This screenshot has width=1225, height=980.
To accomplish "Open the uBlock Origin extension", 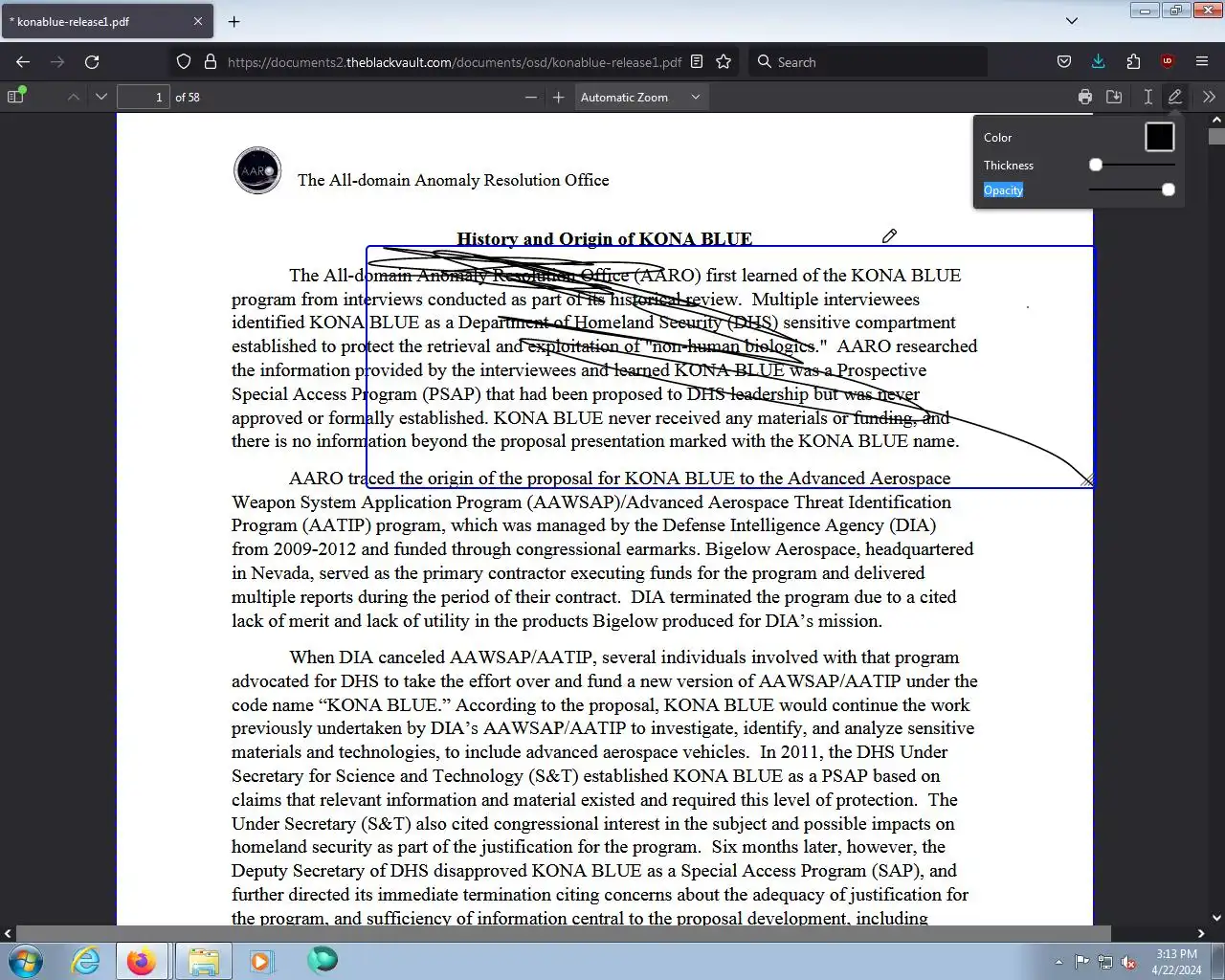I will (1168, 62).
